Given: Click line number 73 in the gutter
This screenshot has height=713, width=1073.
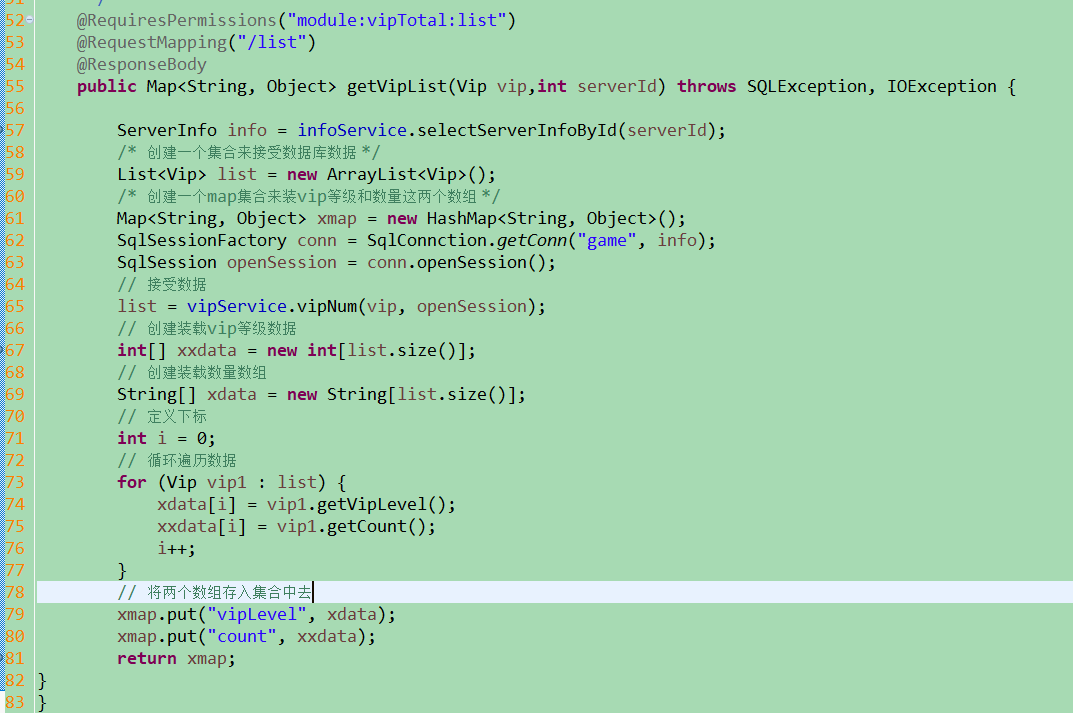Looking at the screenshot, I should [x=14, y=482].
